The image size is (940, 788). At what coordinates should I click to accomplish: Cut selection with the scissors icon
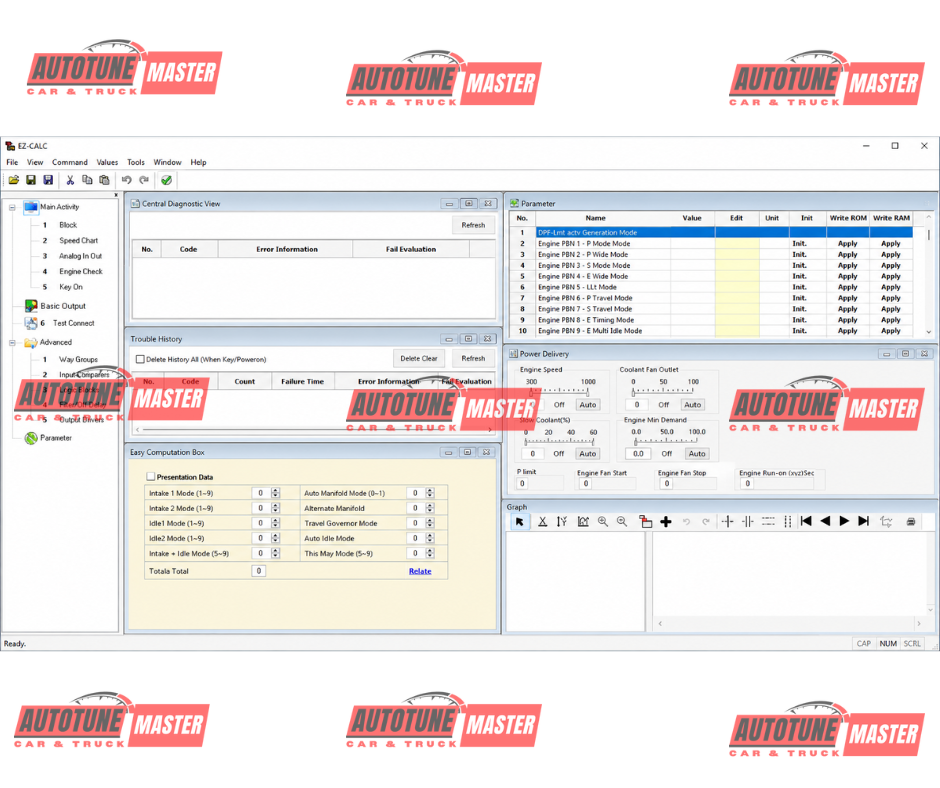(x=70, y=180)
